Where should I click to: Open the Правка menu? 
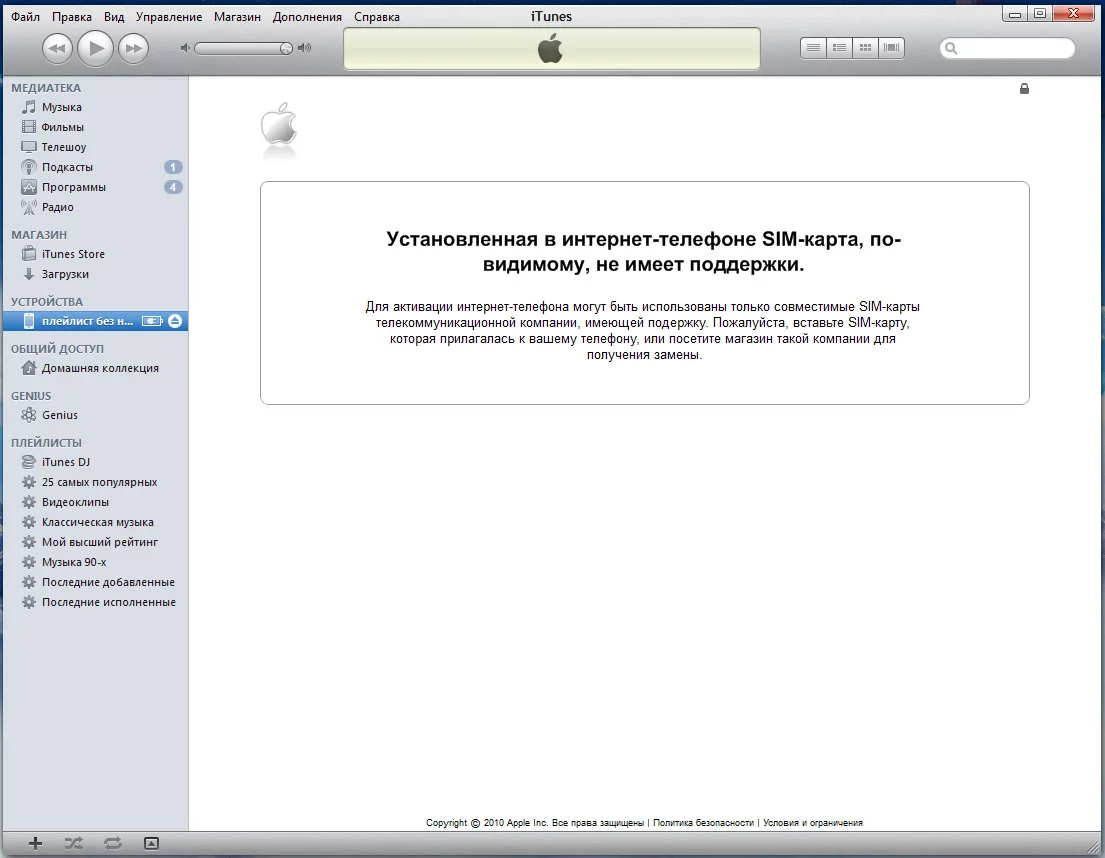[x=72, y=16]
